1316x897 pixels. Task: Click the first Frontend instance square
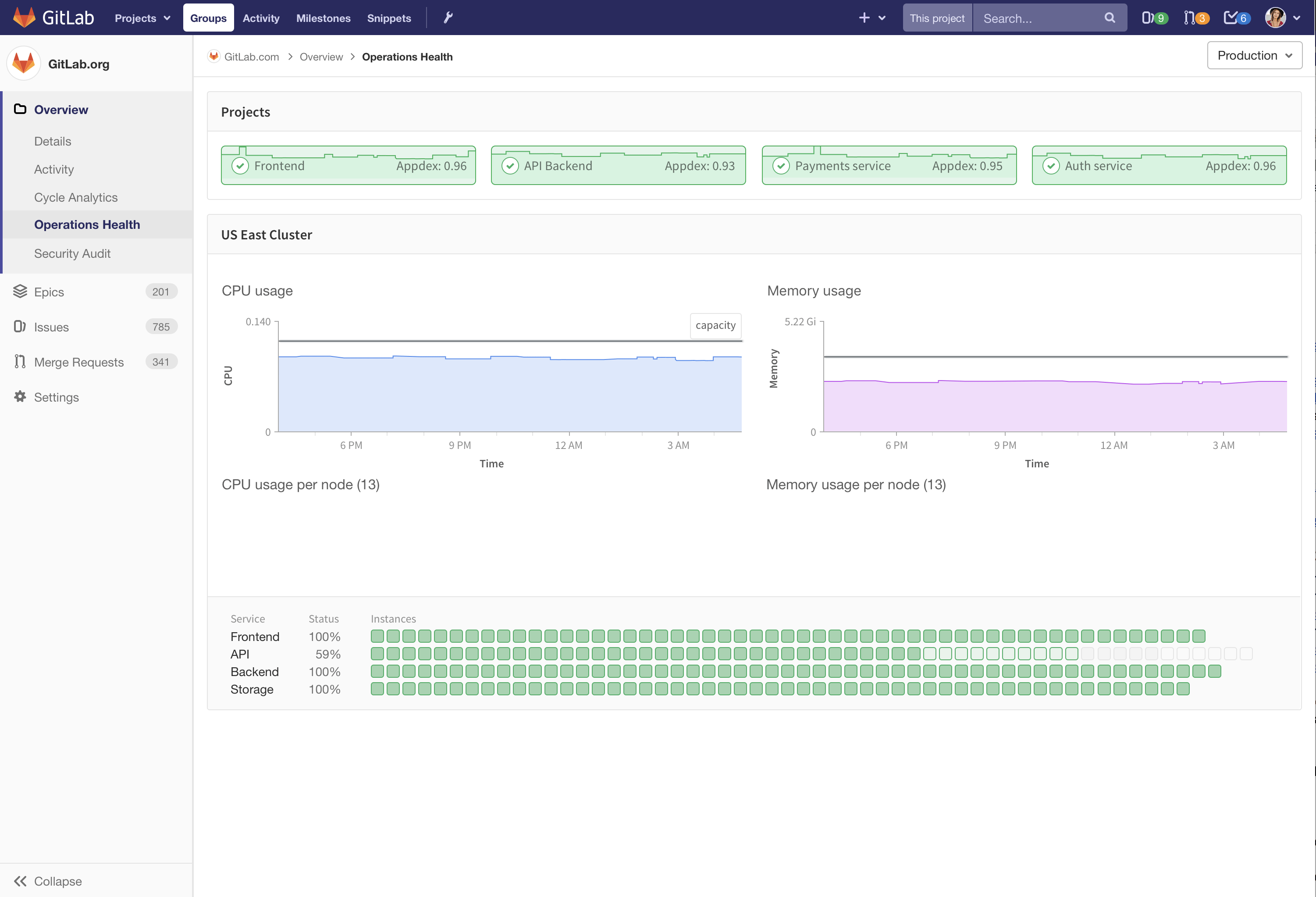[x=377, y=636]
